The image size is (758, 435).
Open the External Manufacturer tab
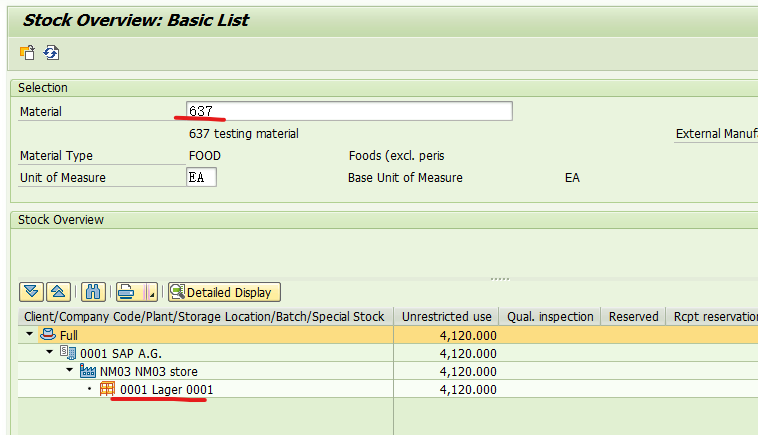coord(716,134)
